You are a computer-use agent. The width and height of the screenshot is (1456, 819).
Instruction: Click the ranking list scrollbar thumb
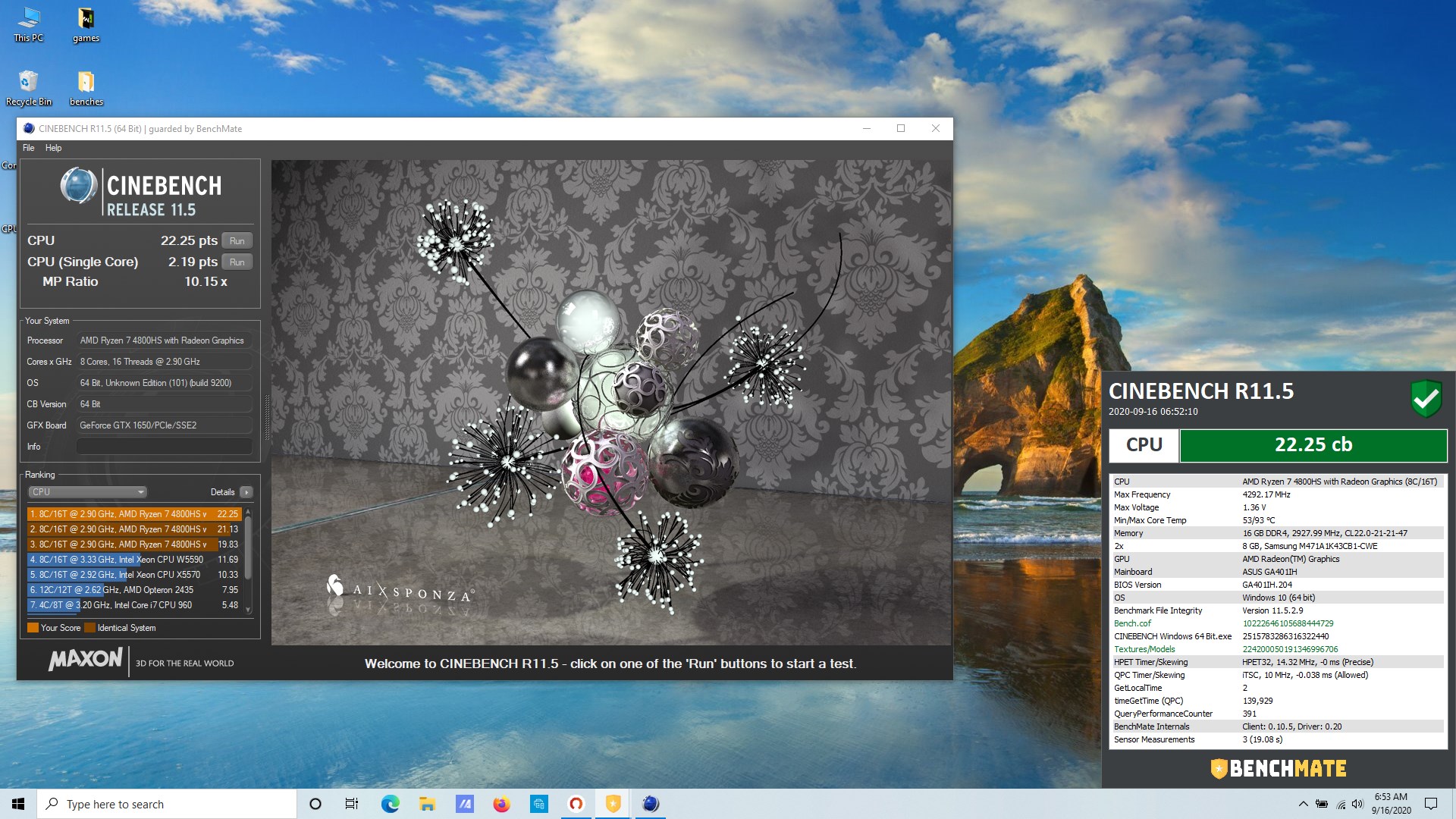click(248, 548)
